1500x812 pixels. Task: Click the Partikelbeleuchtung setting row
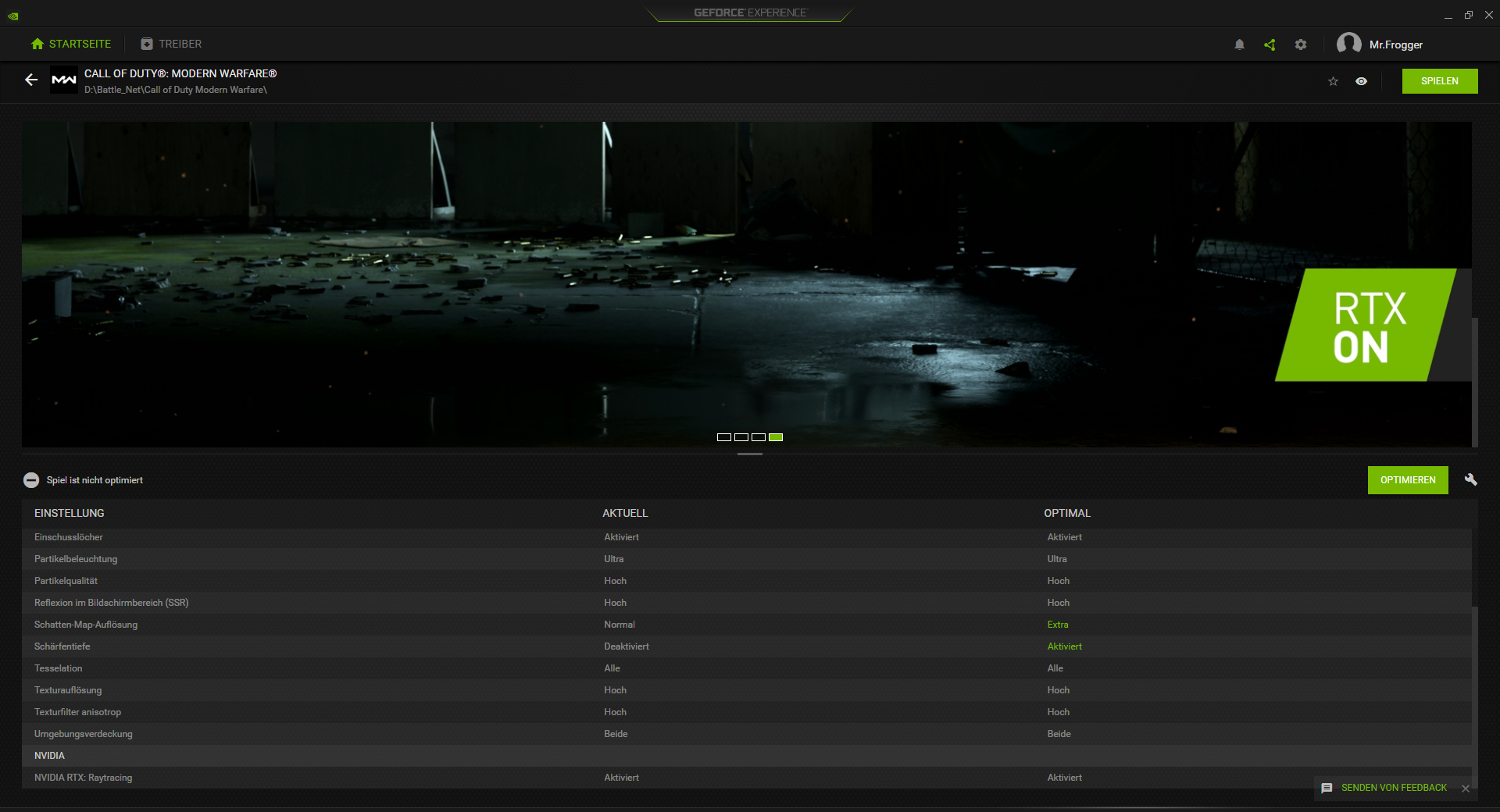click(x=747, y=559)
